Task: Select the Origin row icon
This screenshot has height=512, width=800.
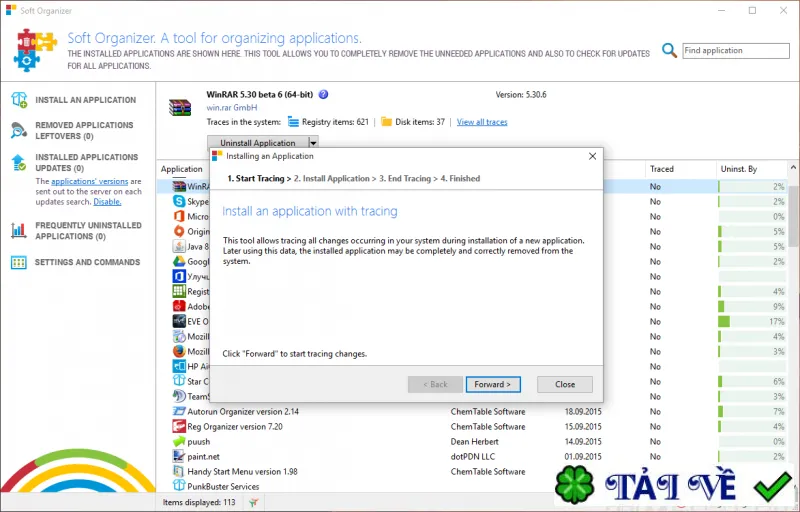Action: click(179, 231)
